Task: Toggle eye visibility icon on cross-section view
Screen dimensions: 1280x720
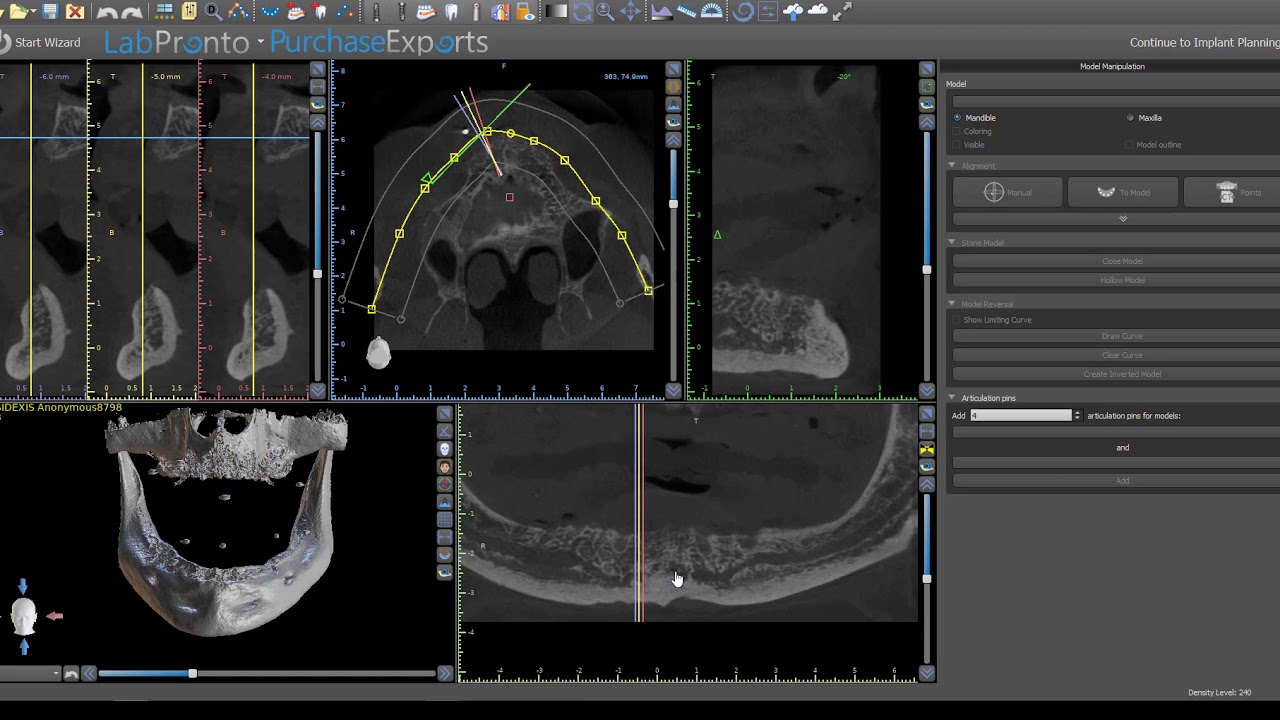Action: 318,104
